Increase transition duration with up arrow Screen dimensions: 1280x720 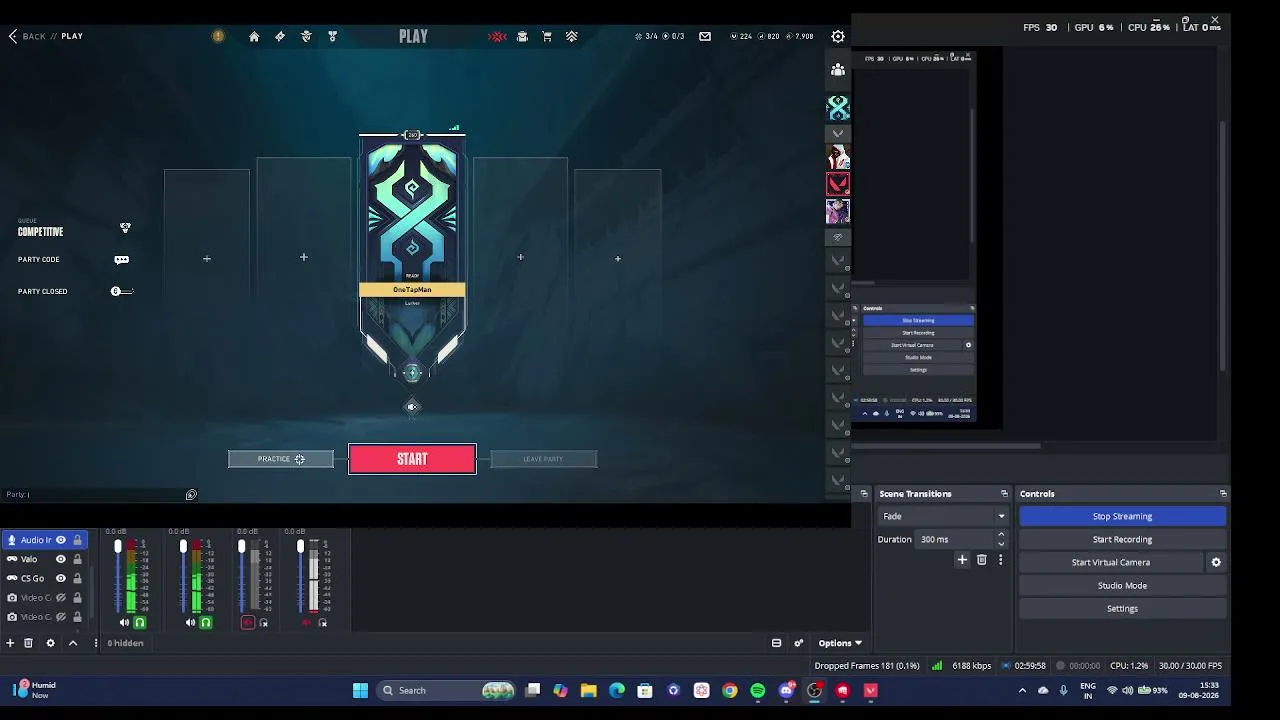click(1001, 535)
